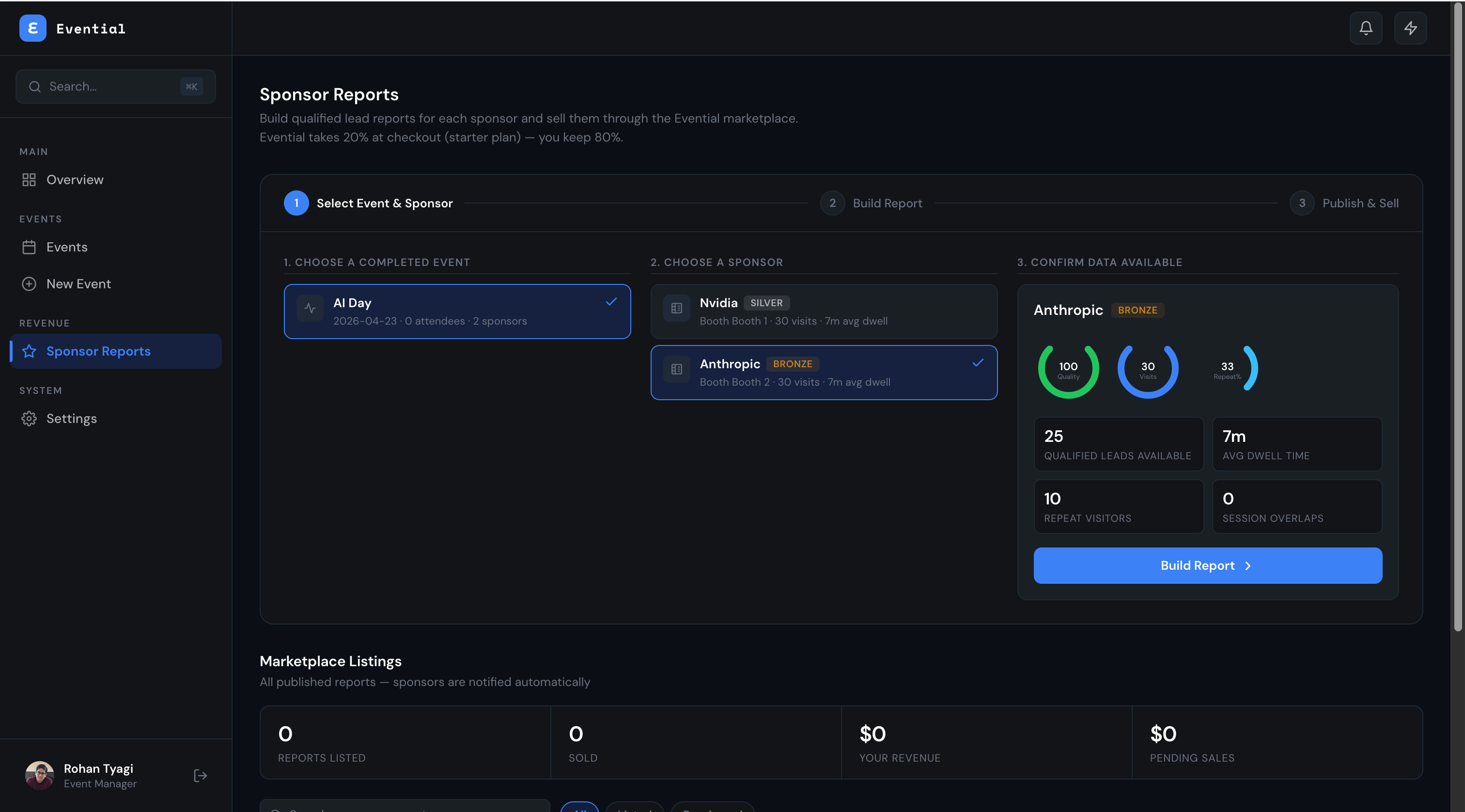Click the Overview grid icon in sidebar
The width and height of the screenshot is (1465, 812).
(29, 180)
